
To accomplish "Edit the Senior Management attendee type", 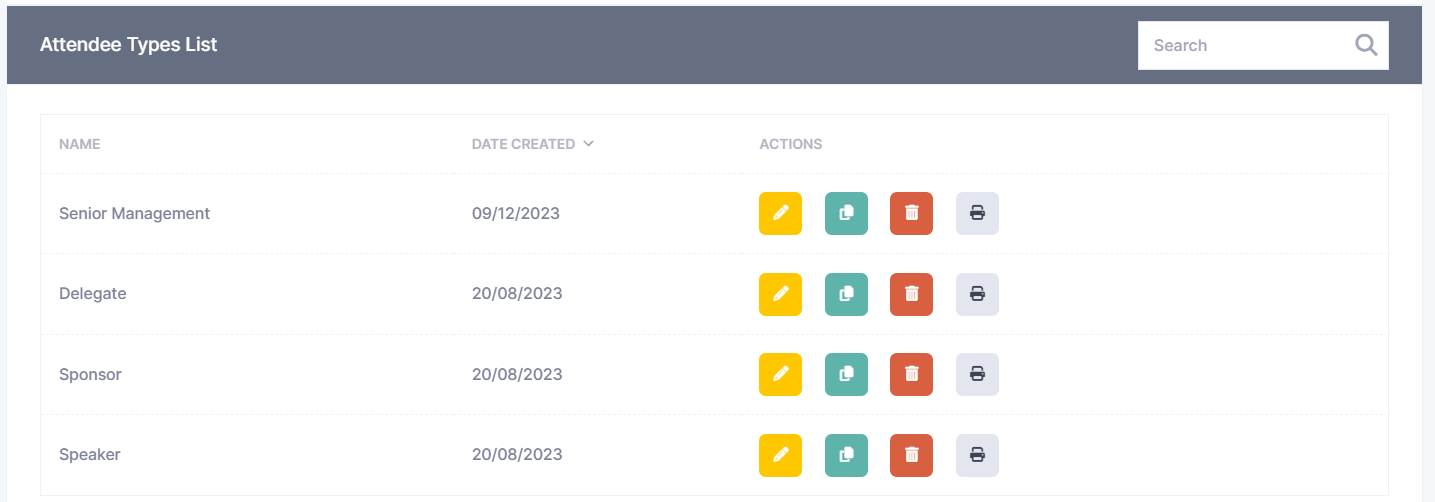I will point(780,213).
